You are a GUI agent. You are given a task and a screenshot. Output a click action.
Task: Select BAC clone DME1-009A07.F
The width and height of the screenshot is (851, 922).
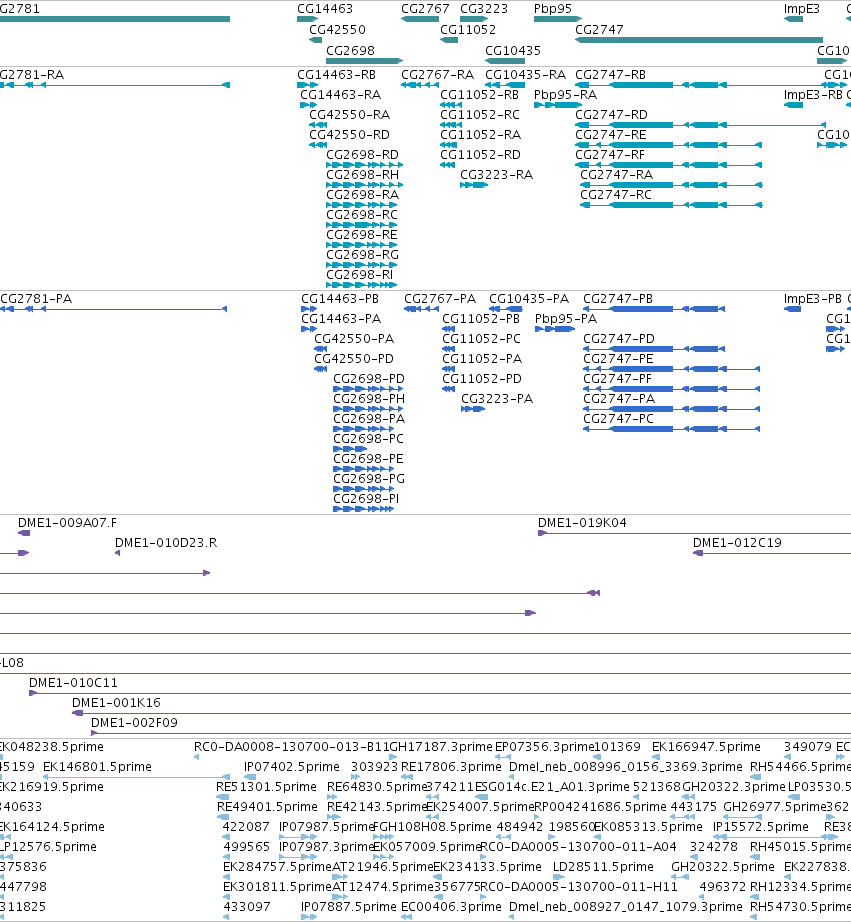[67, 523]
